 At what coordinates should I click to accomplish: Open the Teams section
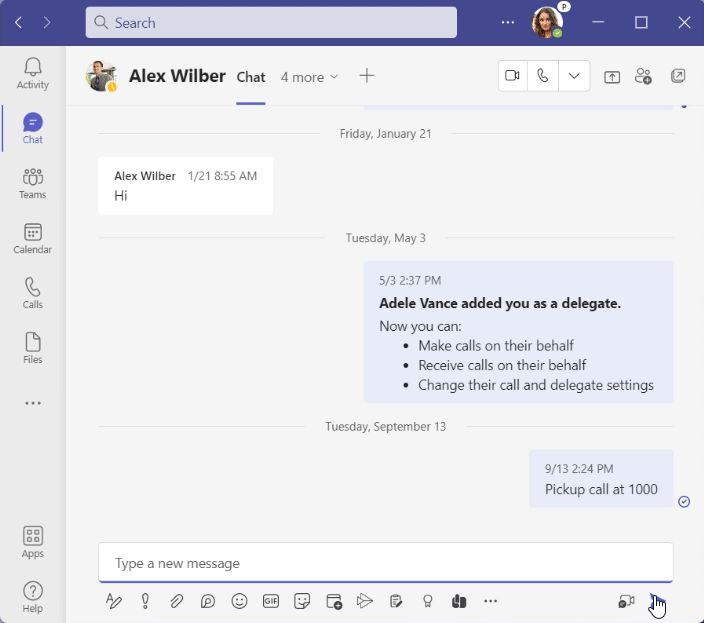point(33,184)
